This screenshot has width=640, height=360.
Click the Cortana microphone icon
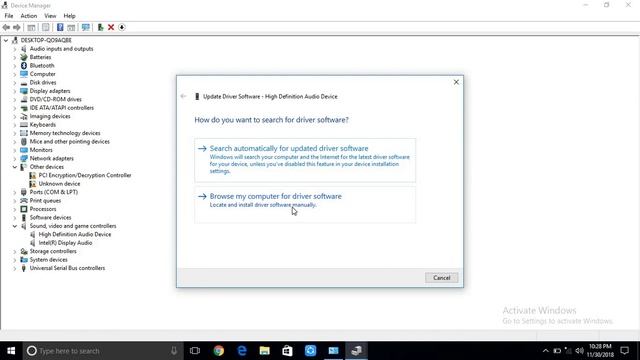pos(174,351)
